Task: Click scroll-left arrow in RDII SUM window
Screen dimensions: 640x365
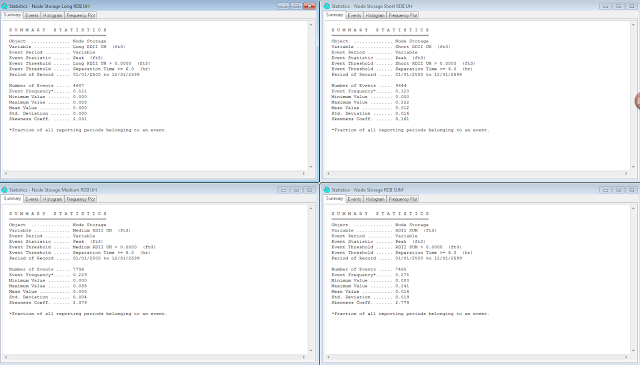Action: [x=328, y=357]
